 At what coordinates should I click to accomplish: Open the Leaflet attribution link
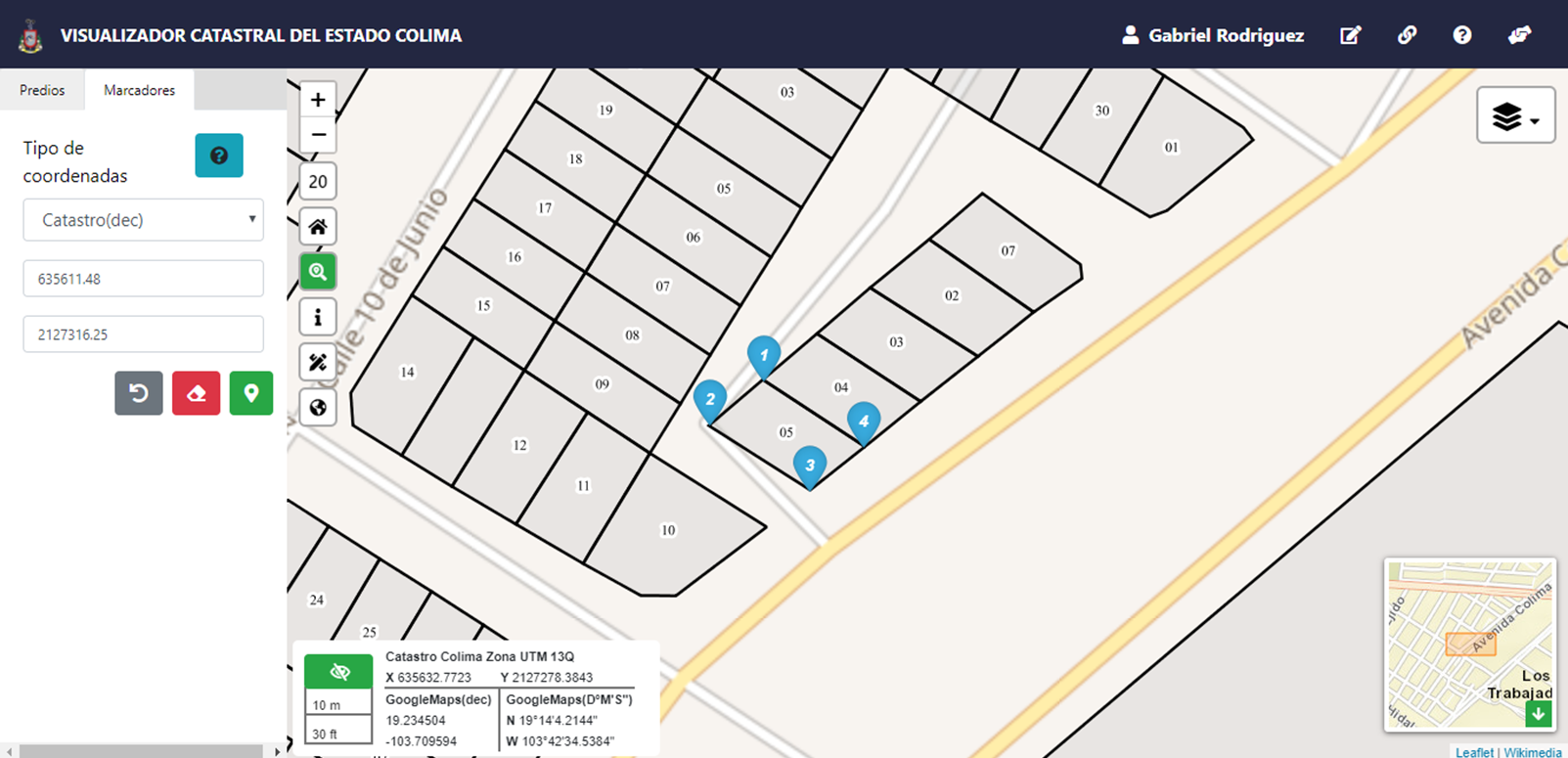tap(1474, 752)
